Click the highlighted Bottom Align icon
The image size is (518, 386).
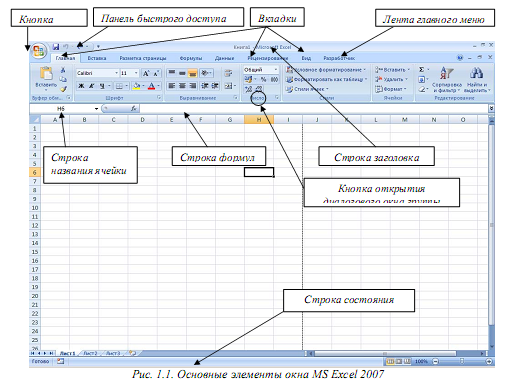point(193,73)
